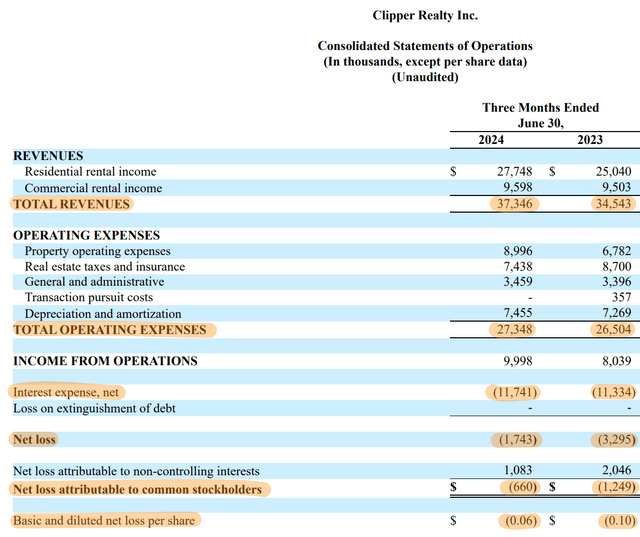
Task: Click 'Net loss attributable to common stockholders'
Action: click(140, 489)
